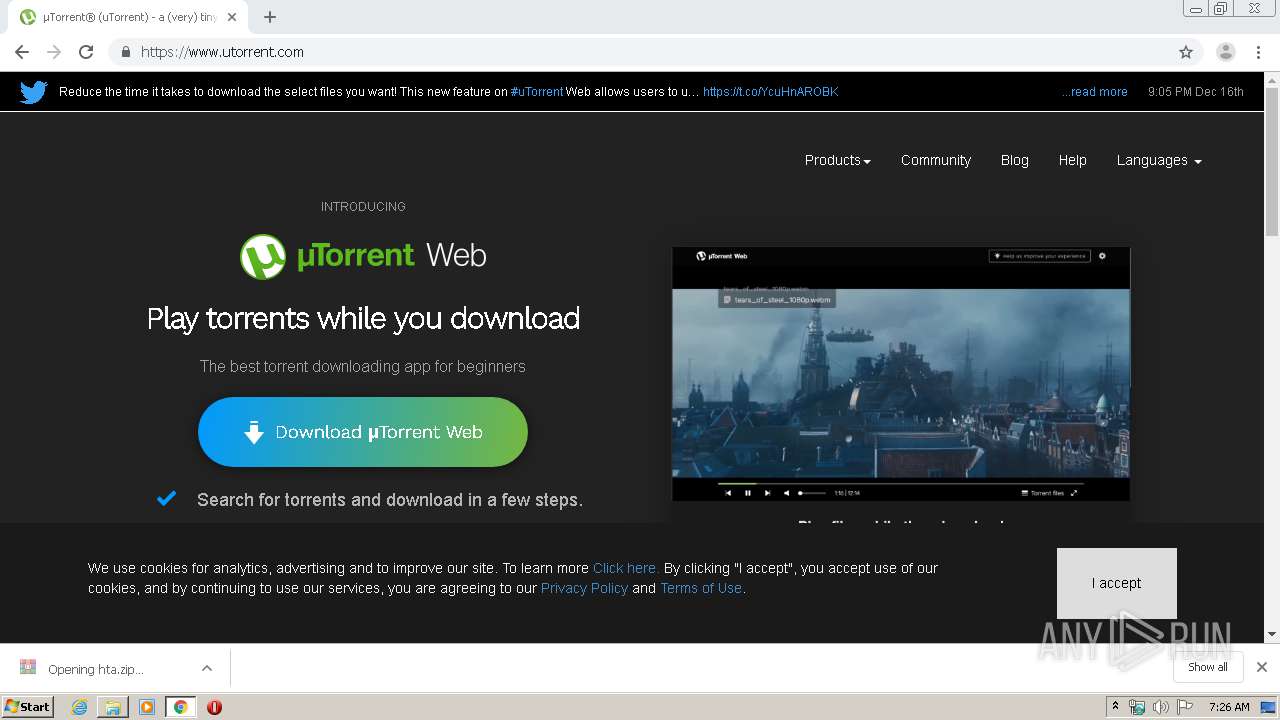Open the #uTorrent hashtag link
The width and height of the screenshot is (1280, 720).
[537, 92]
